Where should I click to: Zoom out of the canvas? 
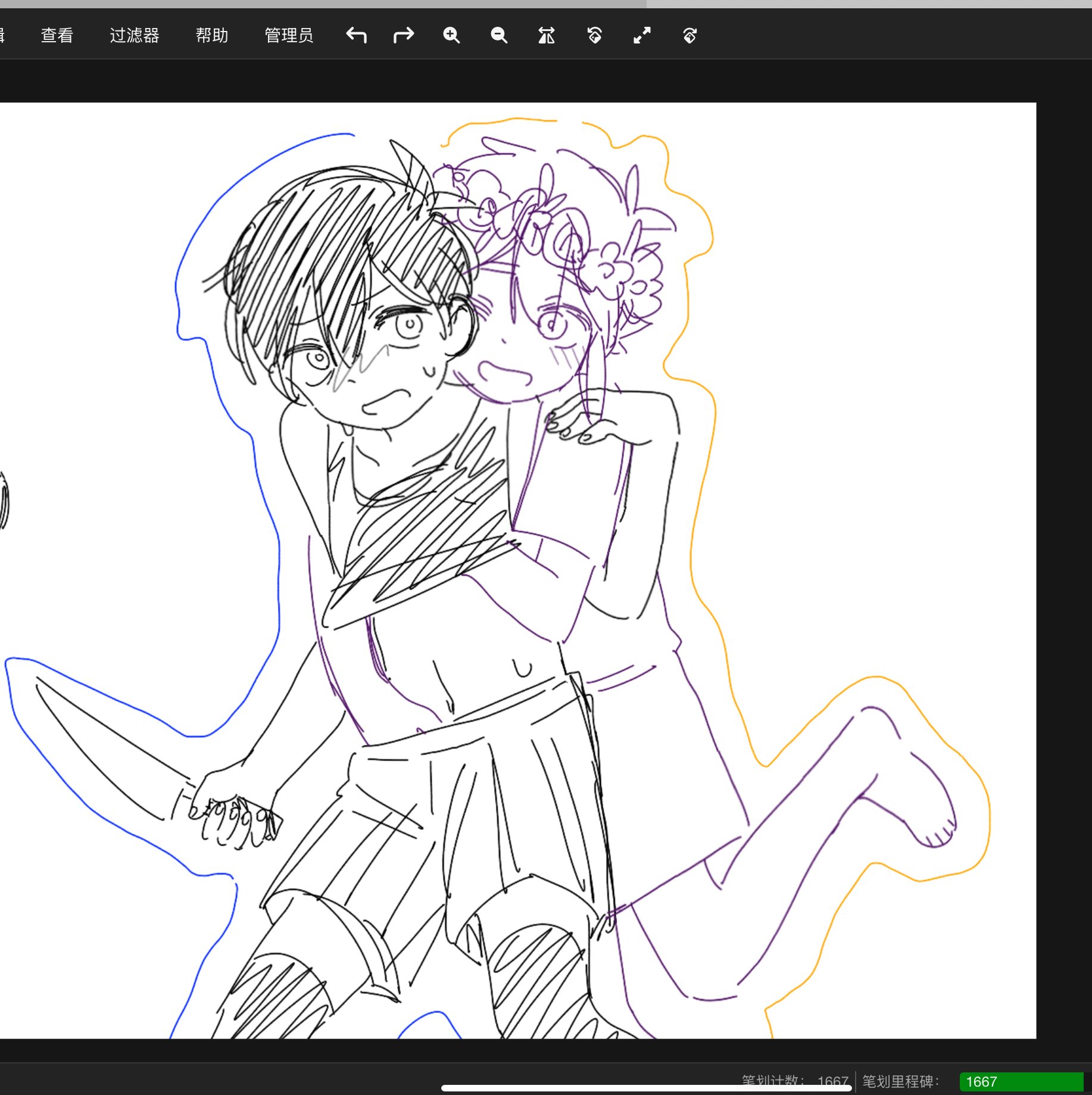[x=499, y=36]
